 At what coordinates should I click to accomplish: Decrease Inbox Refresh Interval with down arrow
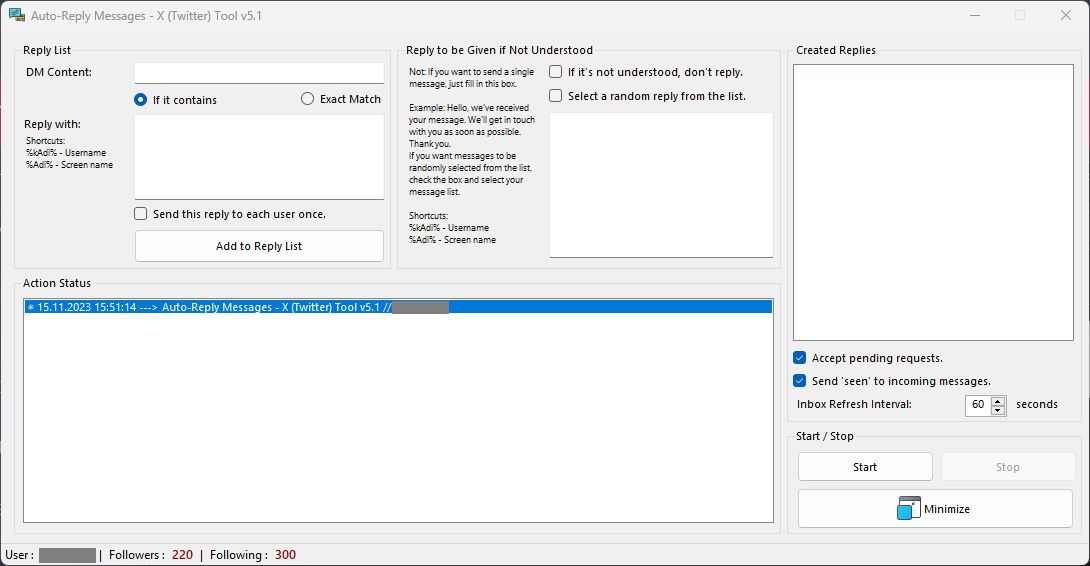998,410
